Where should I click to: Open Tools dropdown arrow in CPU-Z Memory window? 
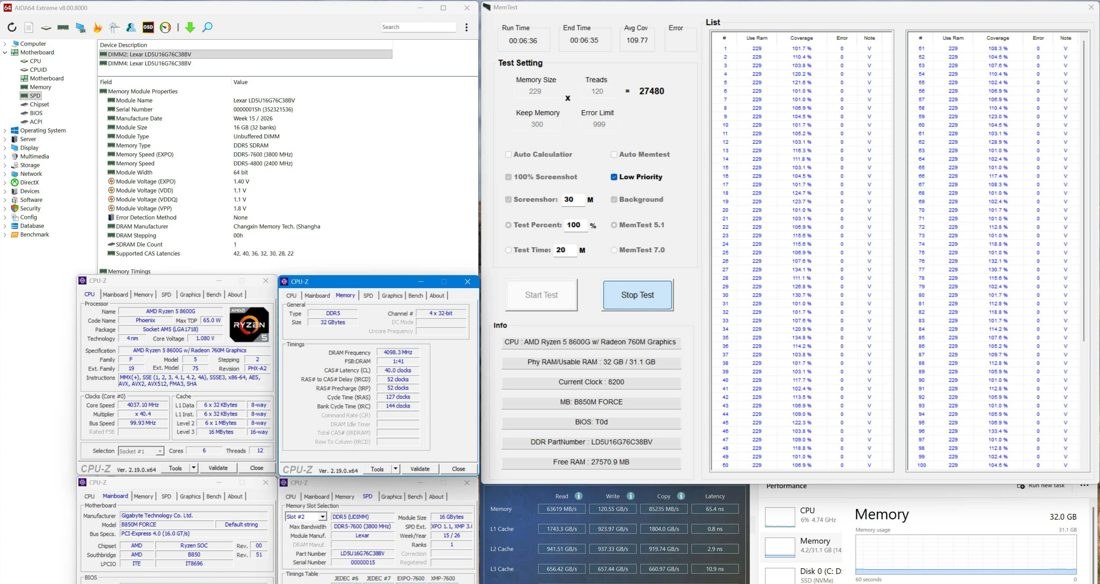pos(395,469)
